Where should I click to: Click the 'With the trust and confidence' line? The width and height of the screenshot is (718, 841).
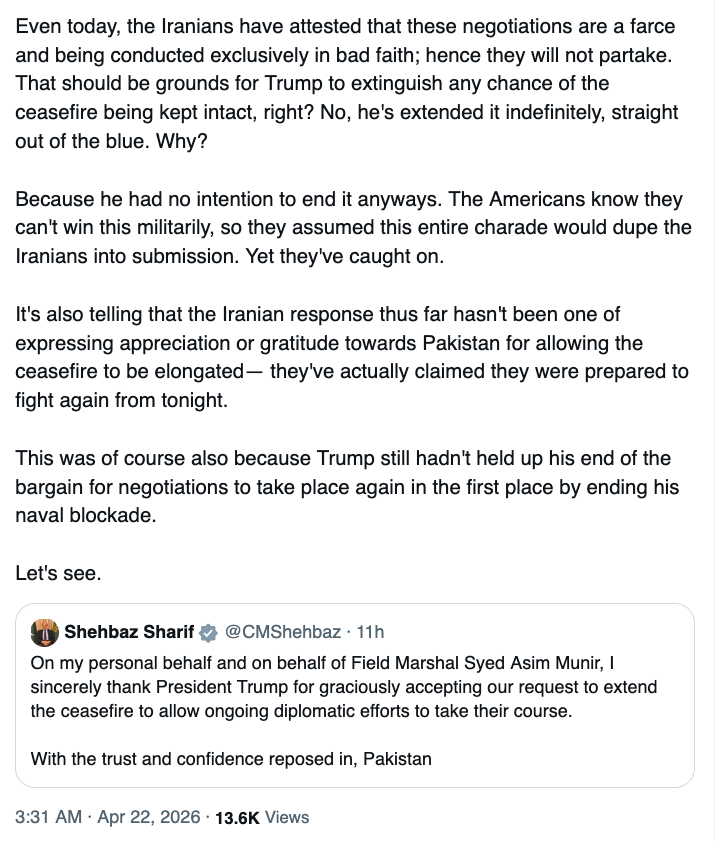pyautogui.click(x=231, y=758)
